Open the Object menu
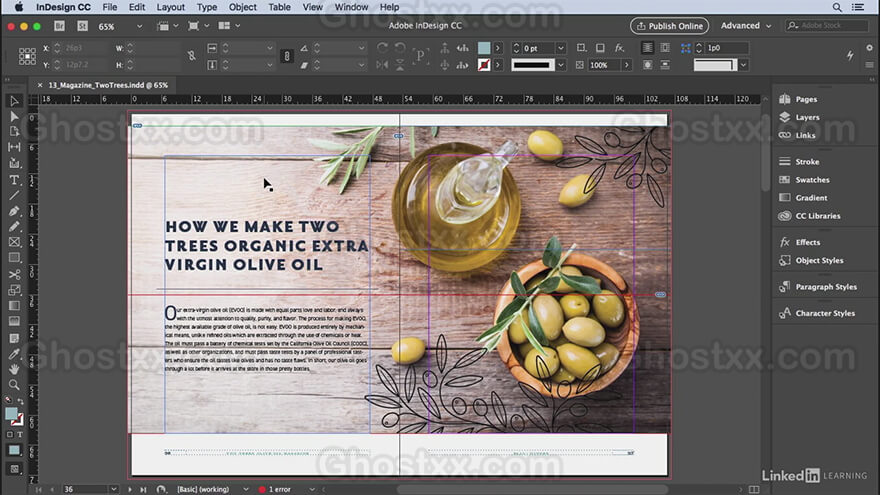This screenshot has width=880, height=495. 242,7
